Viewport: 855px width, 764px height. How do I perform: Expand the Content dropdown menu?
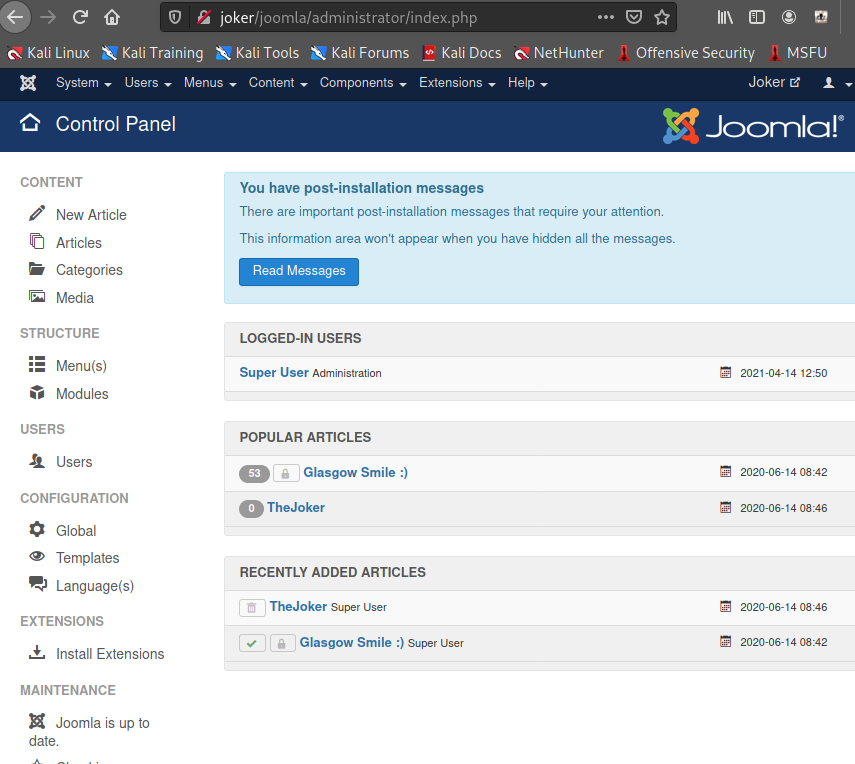(x=278, y=83)
